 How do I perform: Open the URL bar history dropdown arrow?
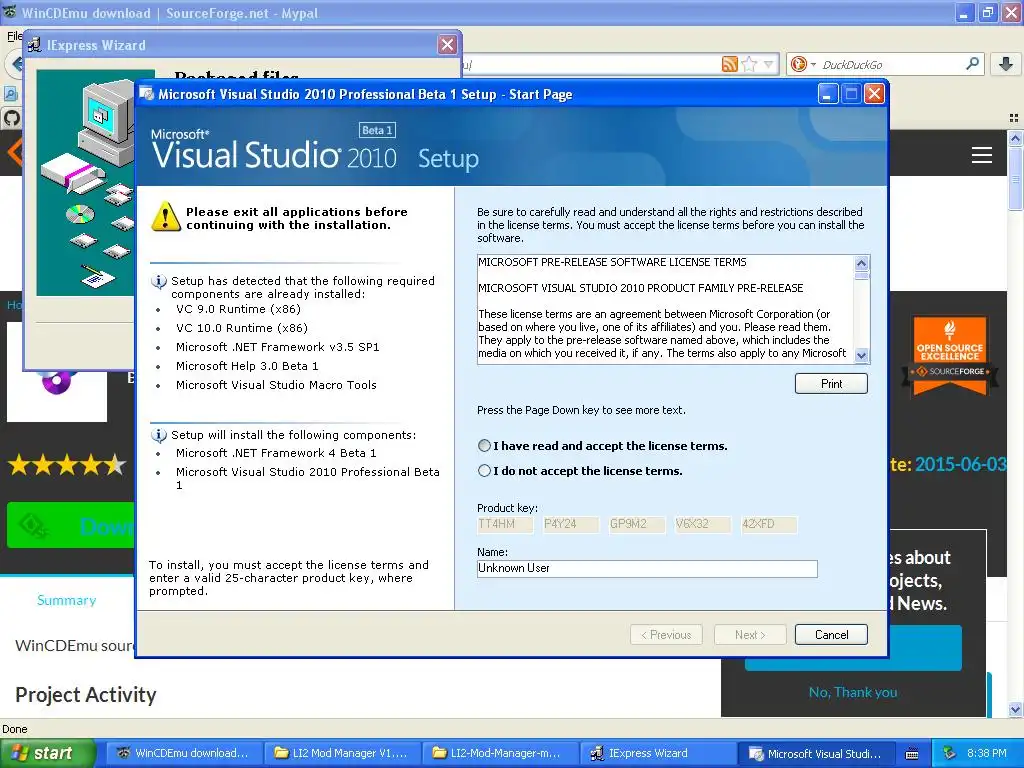(769, 64)
